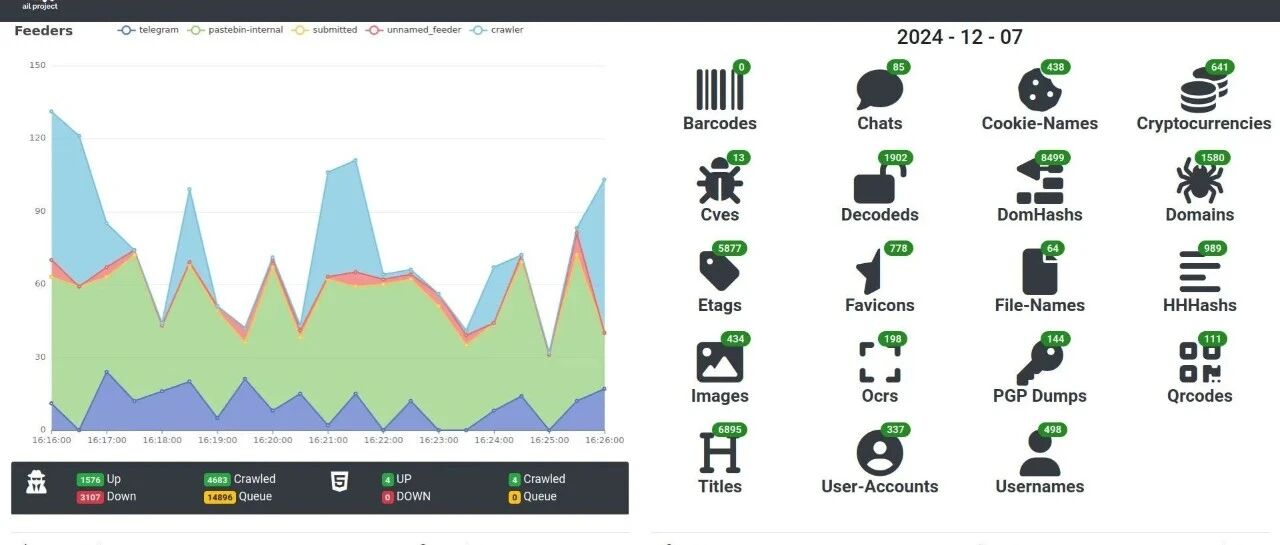Click the 989 HHHashs count badge
This screenshot has width=1280, height=545.
[x=1212, y=248]
